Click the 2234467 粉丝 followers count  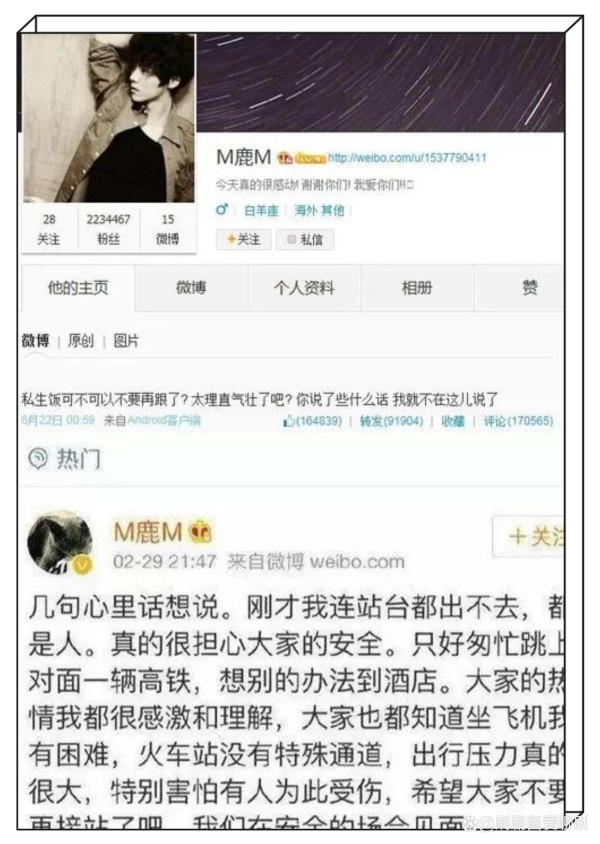pos(108,229)
